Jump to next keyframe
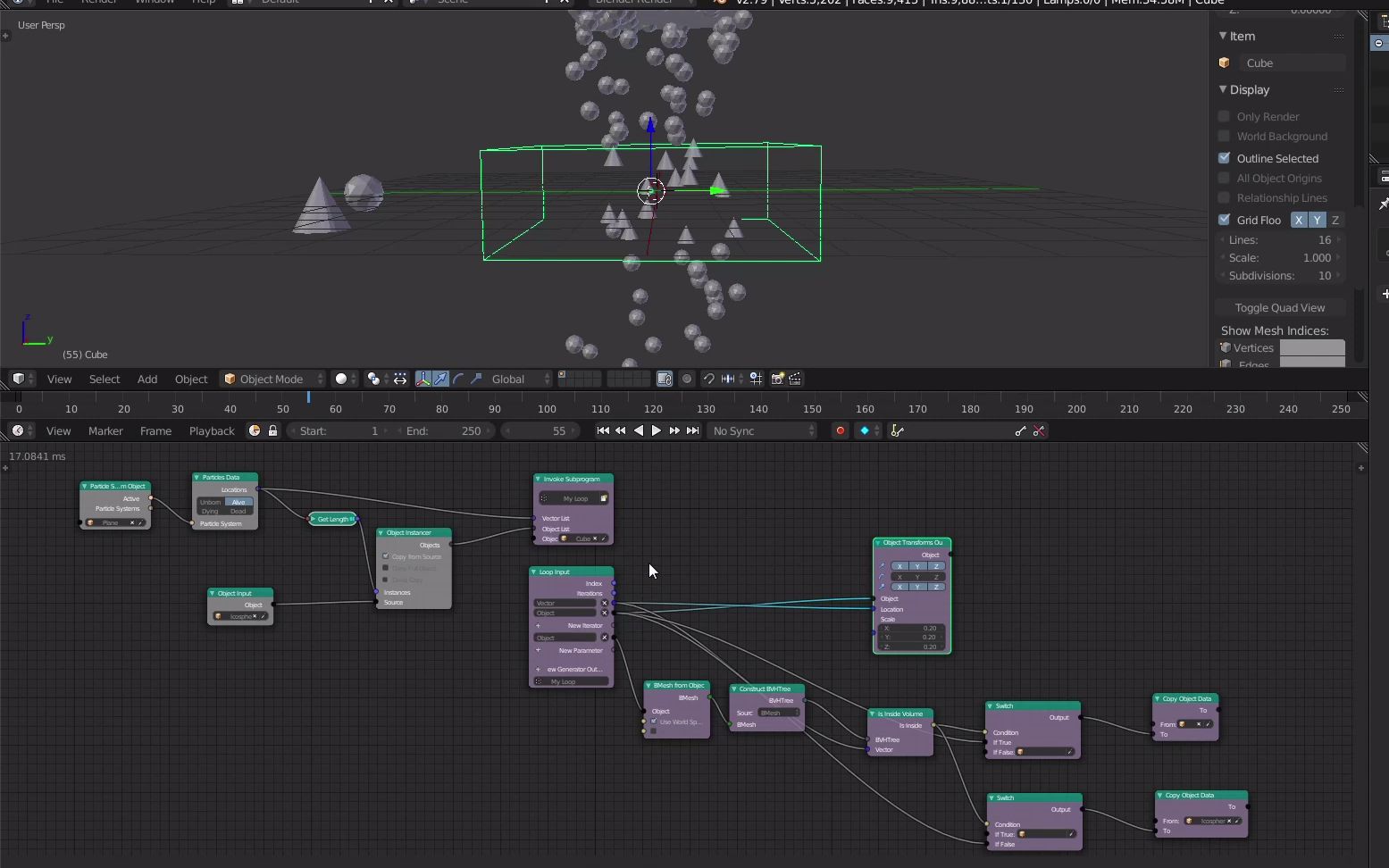This screenshot has height=868, width=1389. [x=674, y=430]
